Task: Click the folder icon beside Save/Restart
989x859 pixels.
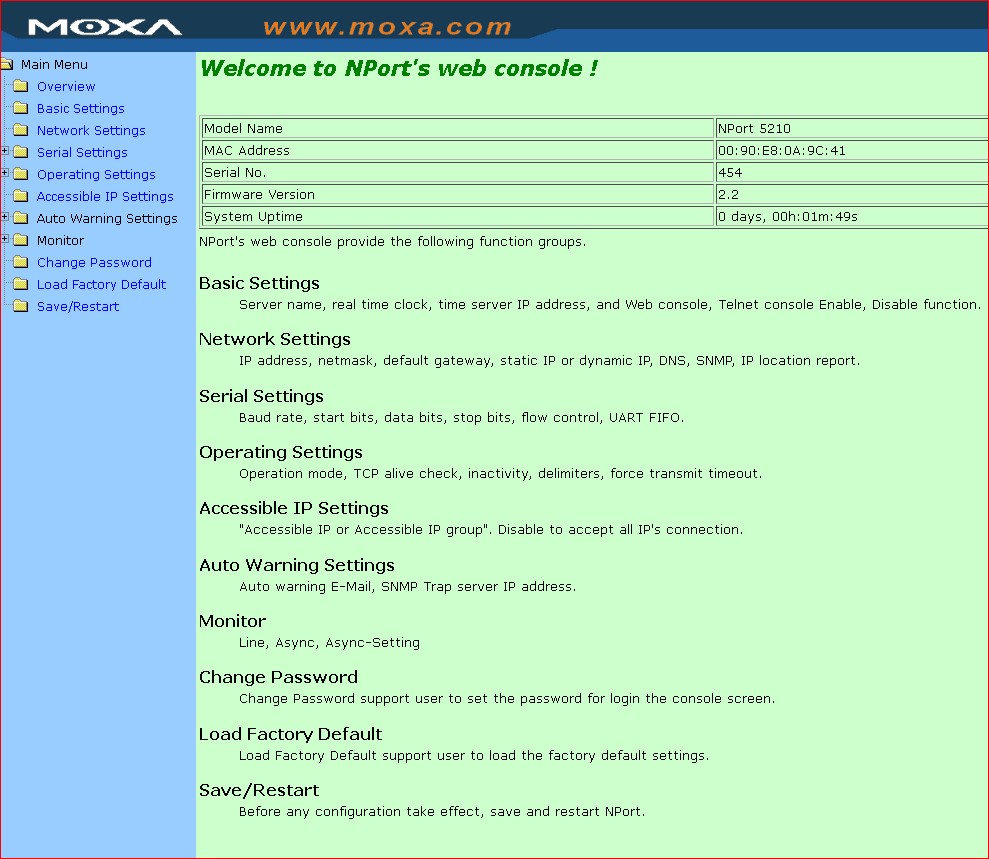Action: point(21,307)
